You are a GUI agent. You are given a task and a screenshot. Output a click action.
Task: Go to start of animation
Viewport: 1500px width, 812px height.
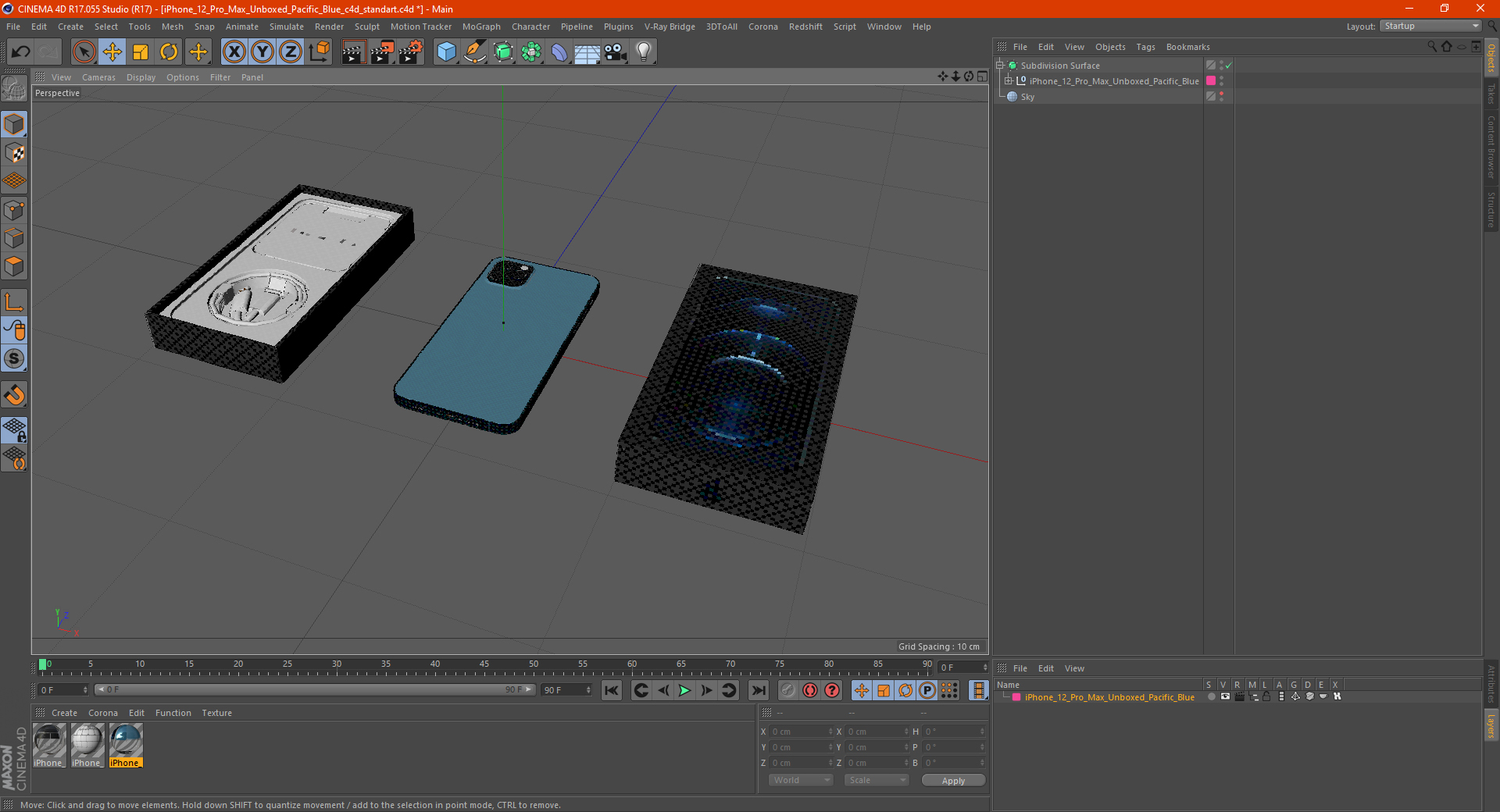(612, 690)
